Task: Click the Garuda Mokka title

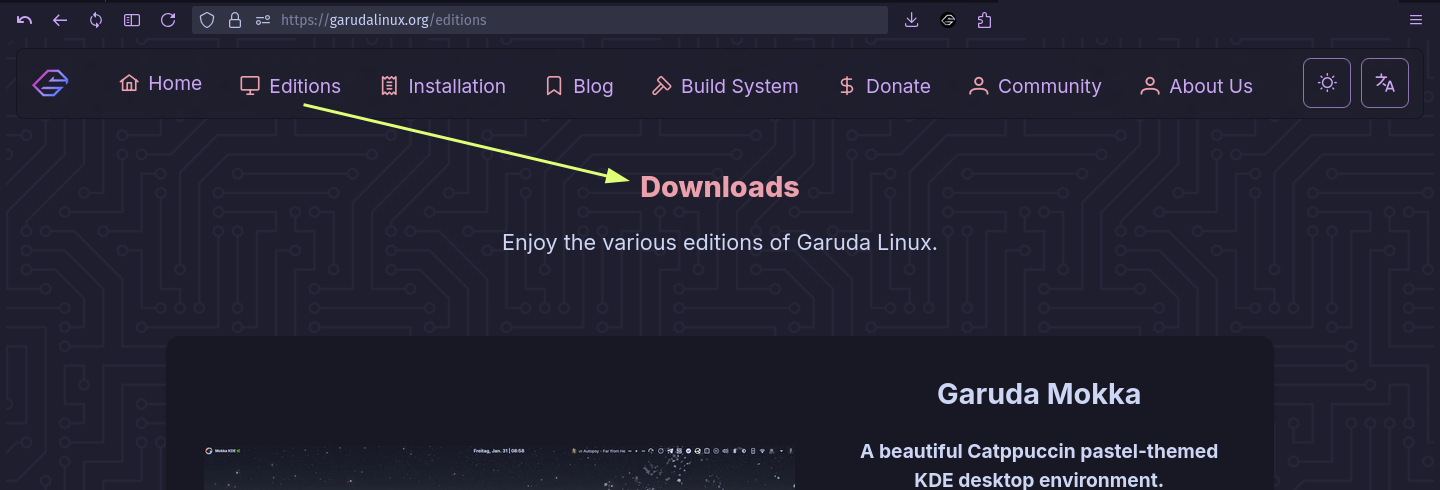Action: click(1039, 394)
